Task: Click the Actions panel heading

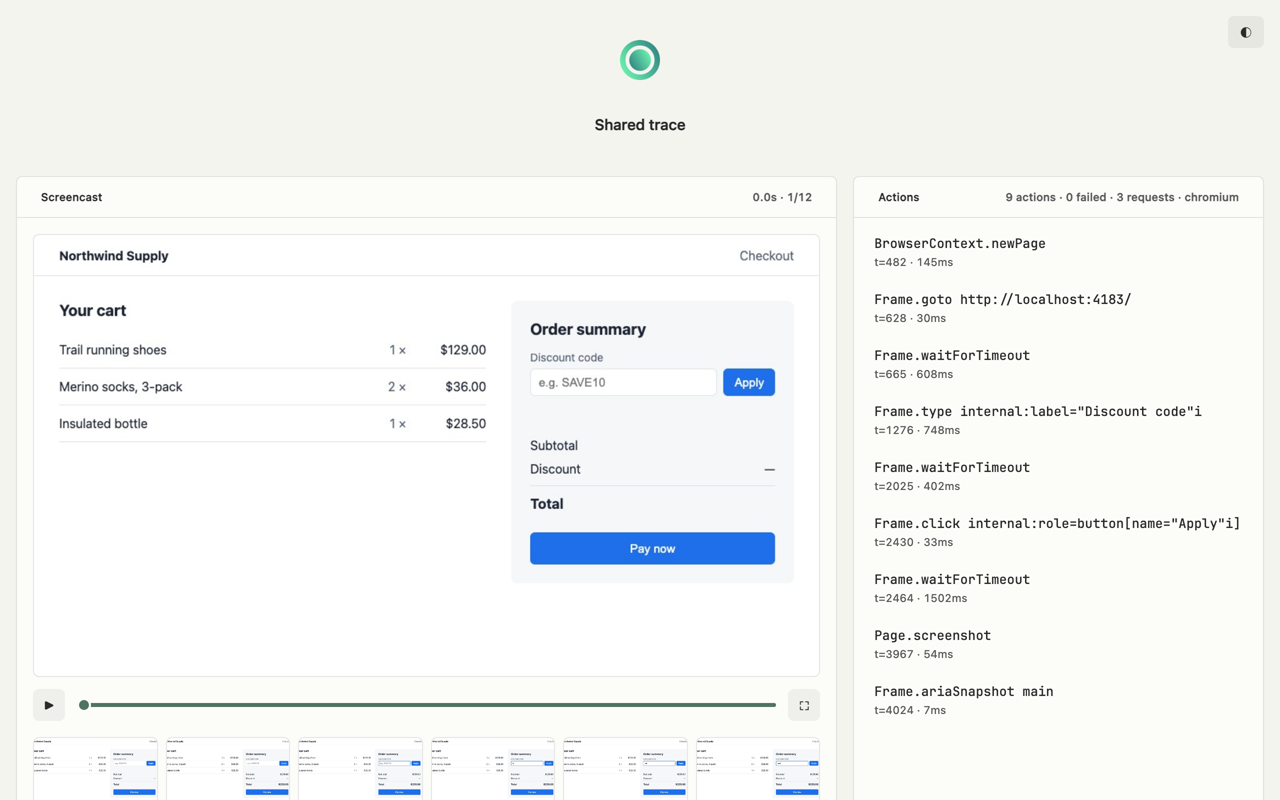Action: coord(898,197)
